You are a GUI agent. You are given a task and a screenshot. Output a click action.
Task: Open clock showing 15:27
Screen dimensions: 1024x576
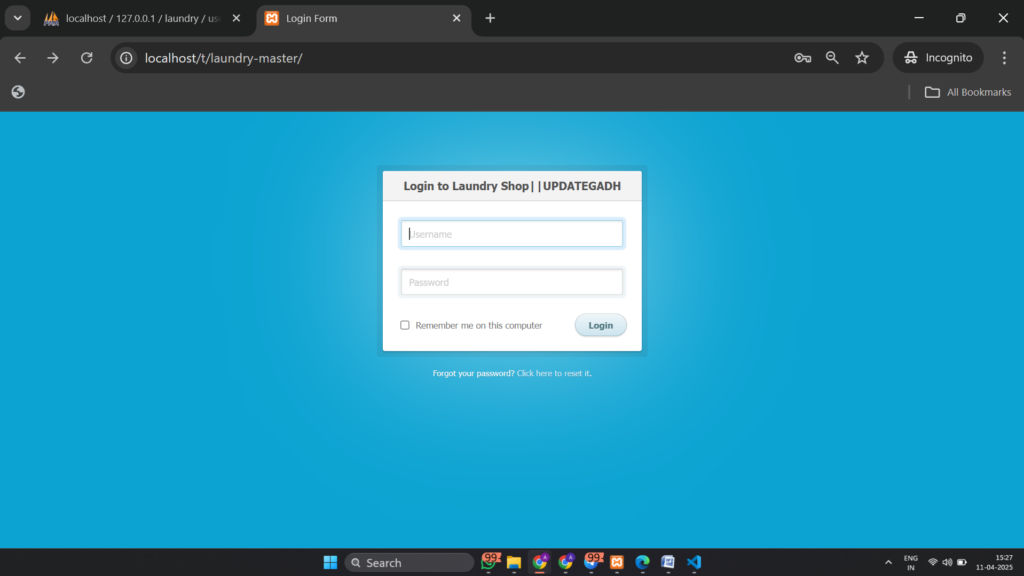point(995,562)
